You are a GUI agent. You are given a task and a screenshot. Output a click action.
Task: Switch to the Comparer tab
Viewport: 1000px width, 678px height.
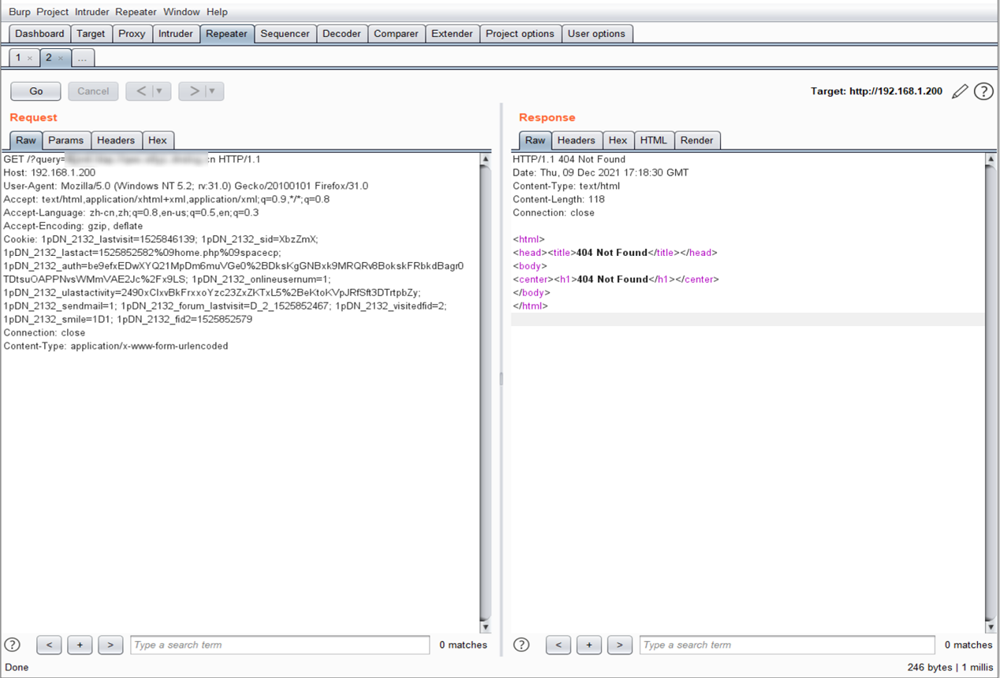coord(396,34)
